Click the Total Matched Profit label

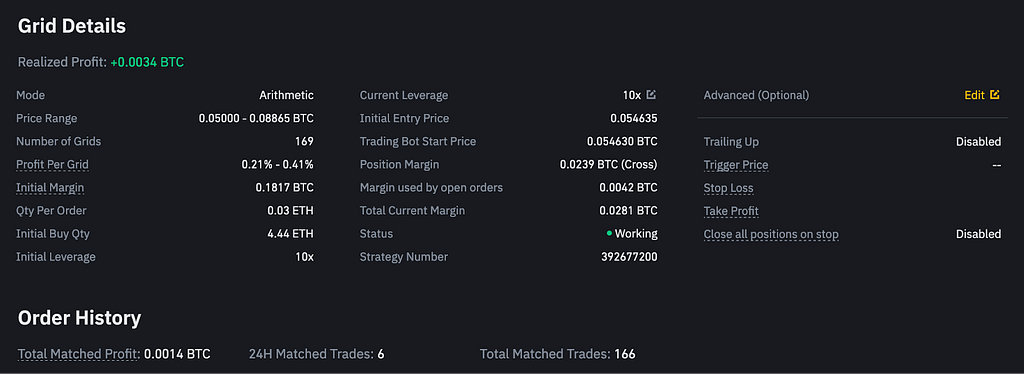pyautogui.click(x=79, y=354)
